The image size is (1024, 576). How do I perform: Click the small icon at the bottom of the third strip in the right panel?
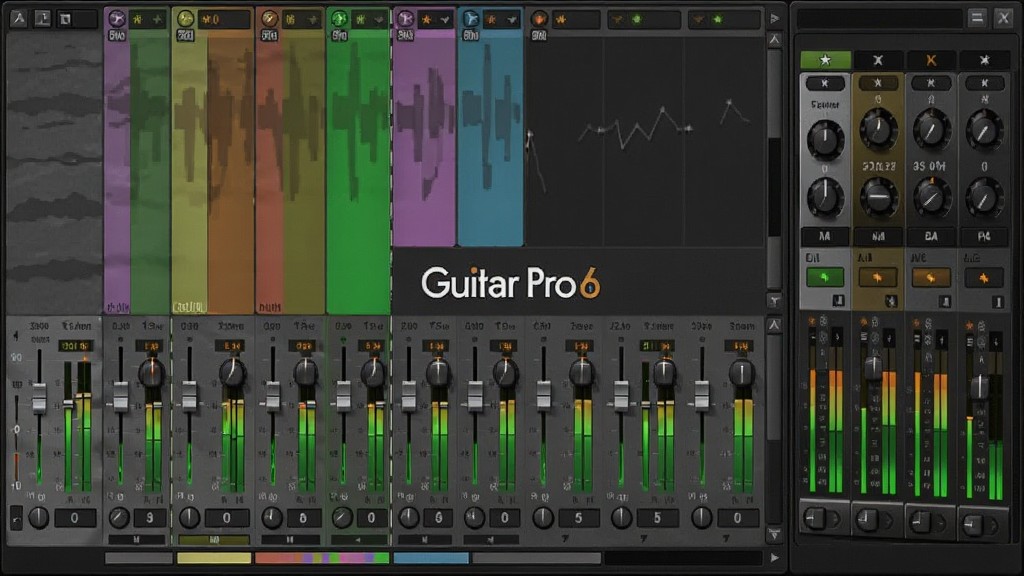coord(944,300)
